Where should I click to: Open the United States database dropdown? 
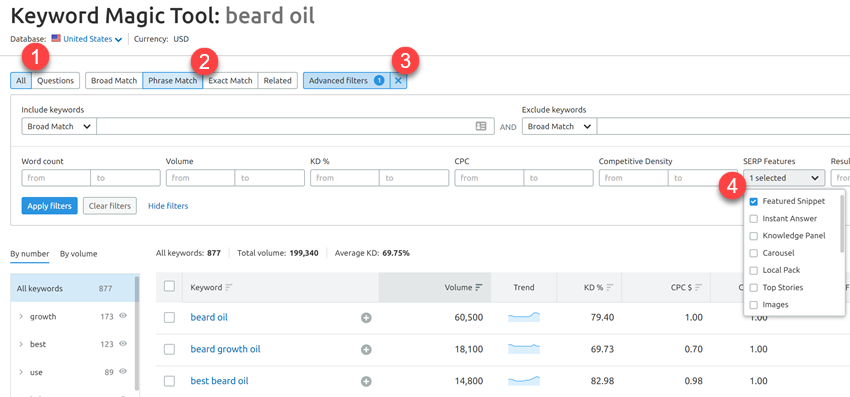pyautogui.click(x=92, y=39)
